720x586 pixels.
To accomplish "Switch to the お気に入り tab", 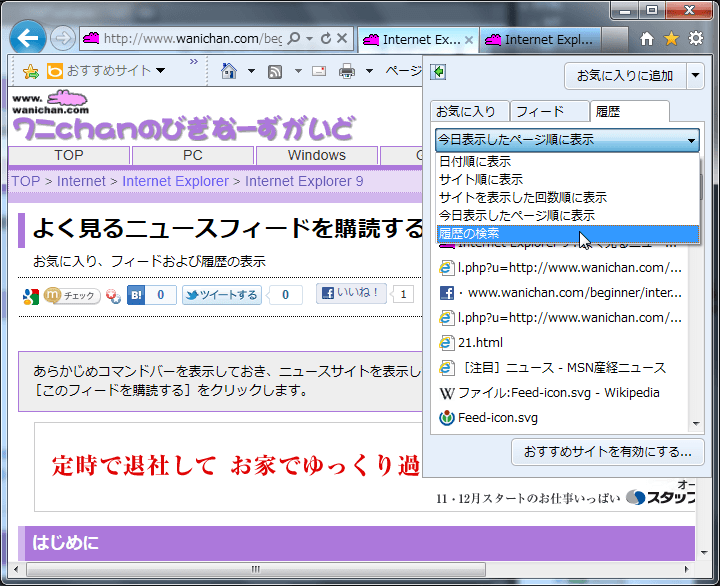I will pyautogui.click(x=469, y=111).
